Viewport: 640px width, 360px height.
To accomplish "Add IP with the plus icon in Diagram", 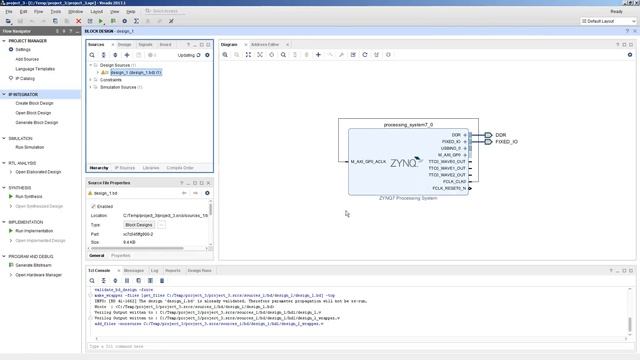I will tap(318, 55).
